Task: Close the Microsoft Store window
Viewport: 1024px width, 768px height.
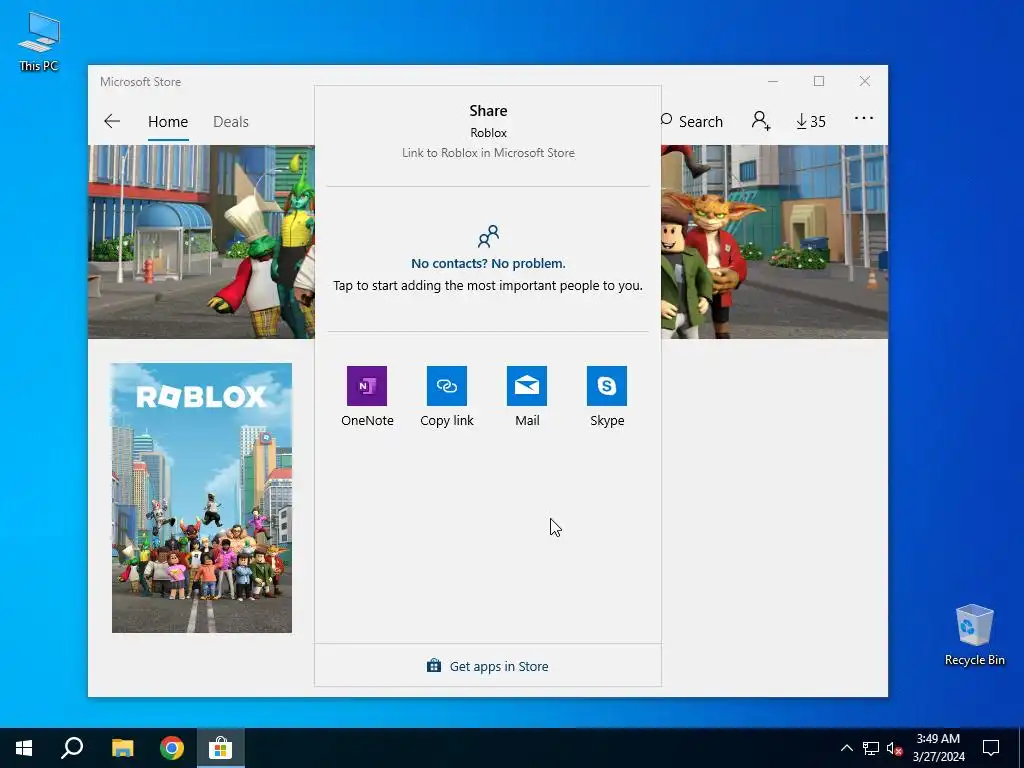Action: (x=865, y=81)
